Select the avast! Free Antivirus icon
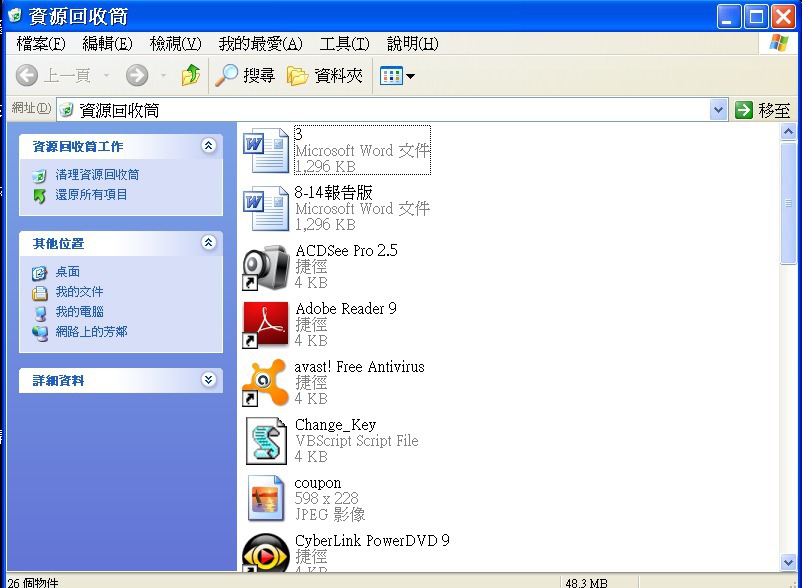The height and width of the screenshot is (588, 802). 264,382
